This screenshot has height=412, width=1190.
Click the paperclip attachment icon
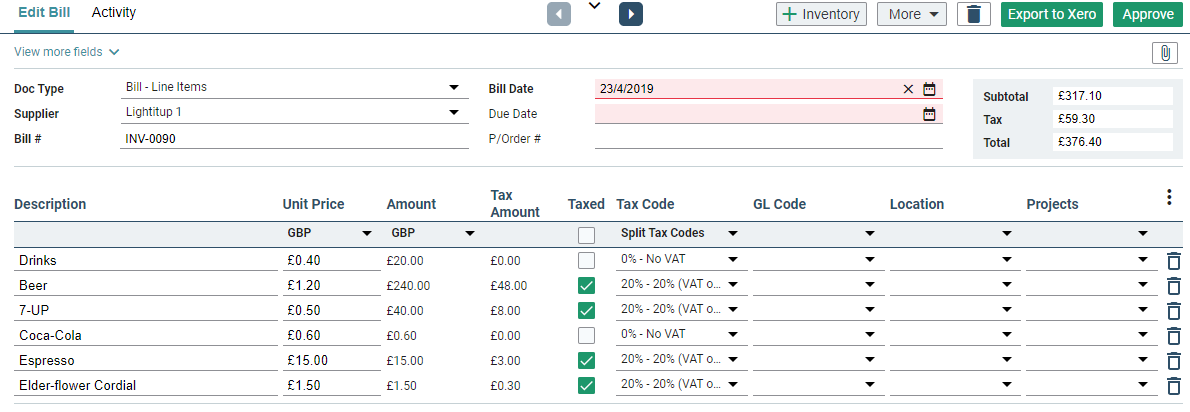pos(1164,53)
